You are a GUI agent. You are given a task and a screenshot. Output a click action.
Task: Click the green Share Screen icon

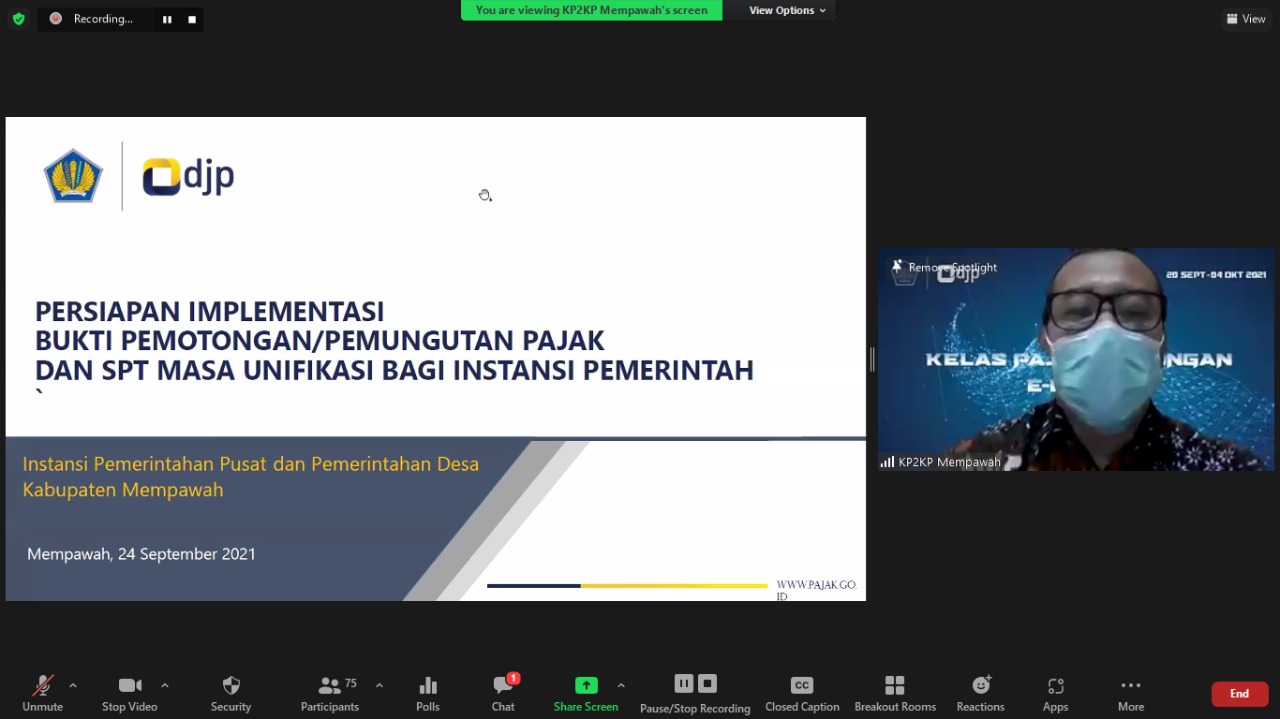[x=586, y=686]
